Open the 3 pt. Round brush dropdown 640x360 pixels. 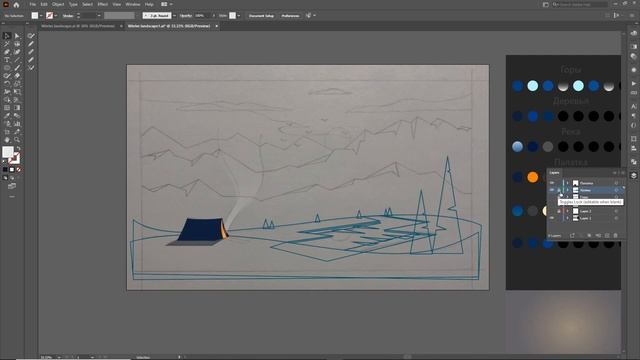[174, 16]
